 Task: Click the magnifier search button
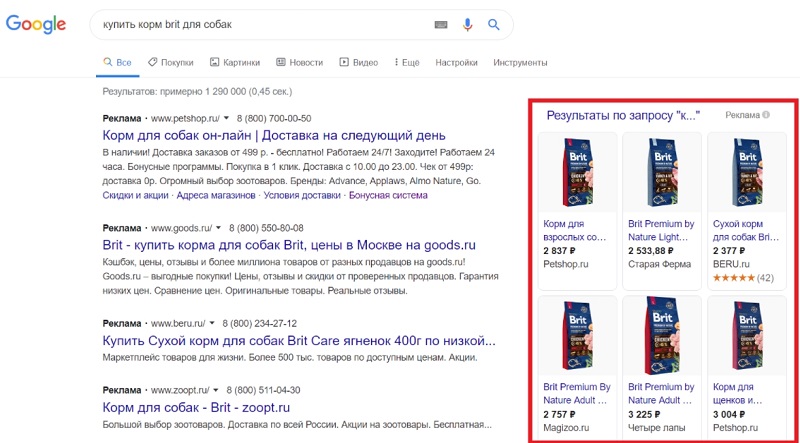pos(493,24)
